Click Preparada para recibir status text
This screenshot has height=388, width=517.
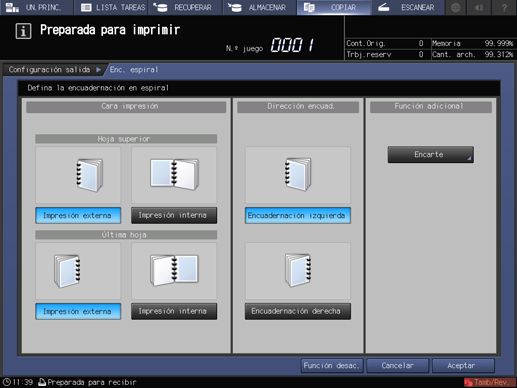coord(92,382)
